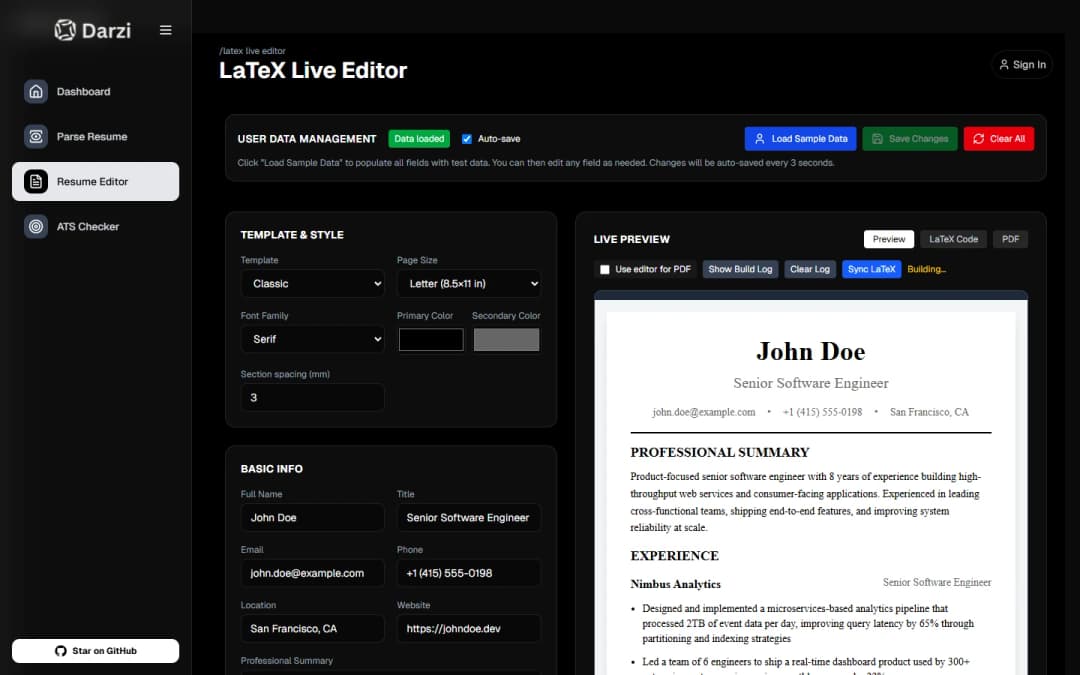Click the Phone input field
This screenshot has width=1080, height=675.
[468, 573]
